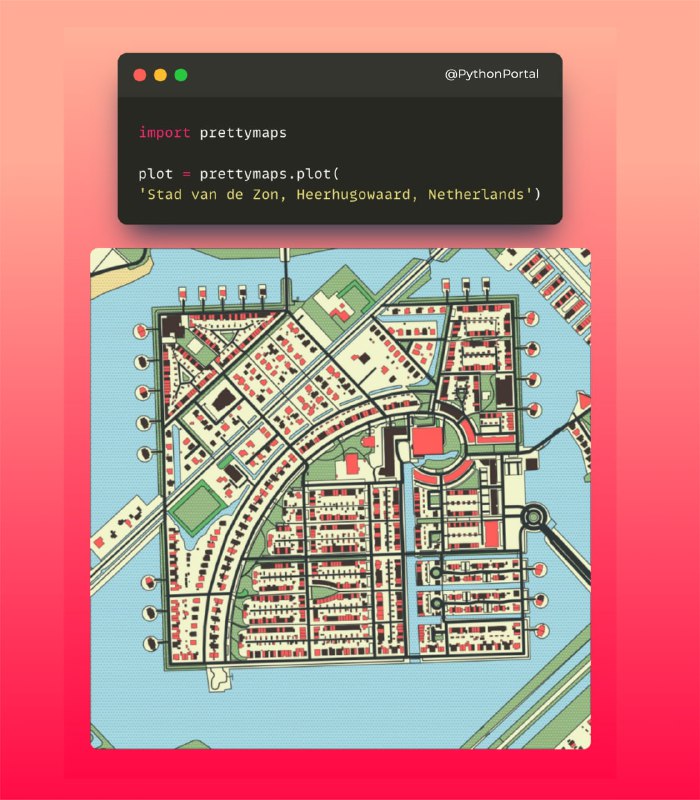Viewport: 700px width, 800px height.
Task: Click the 'Netherlands' word in string
Action: (x=477, y=194)
